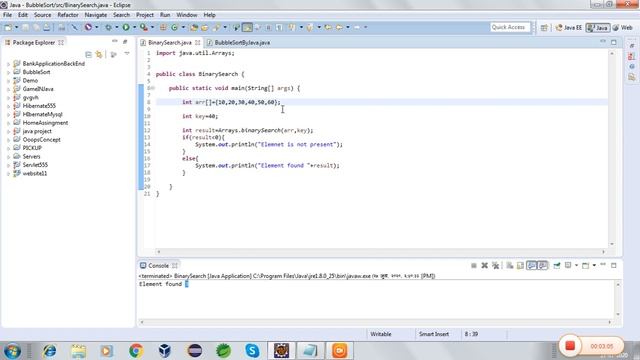The height and width of the screenshot is (360, 640).
Task: Open the Refactor menu
Action: point(68,15)
